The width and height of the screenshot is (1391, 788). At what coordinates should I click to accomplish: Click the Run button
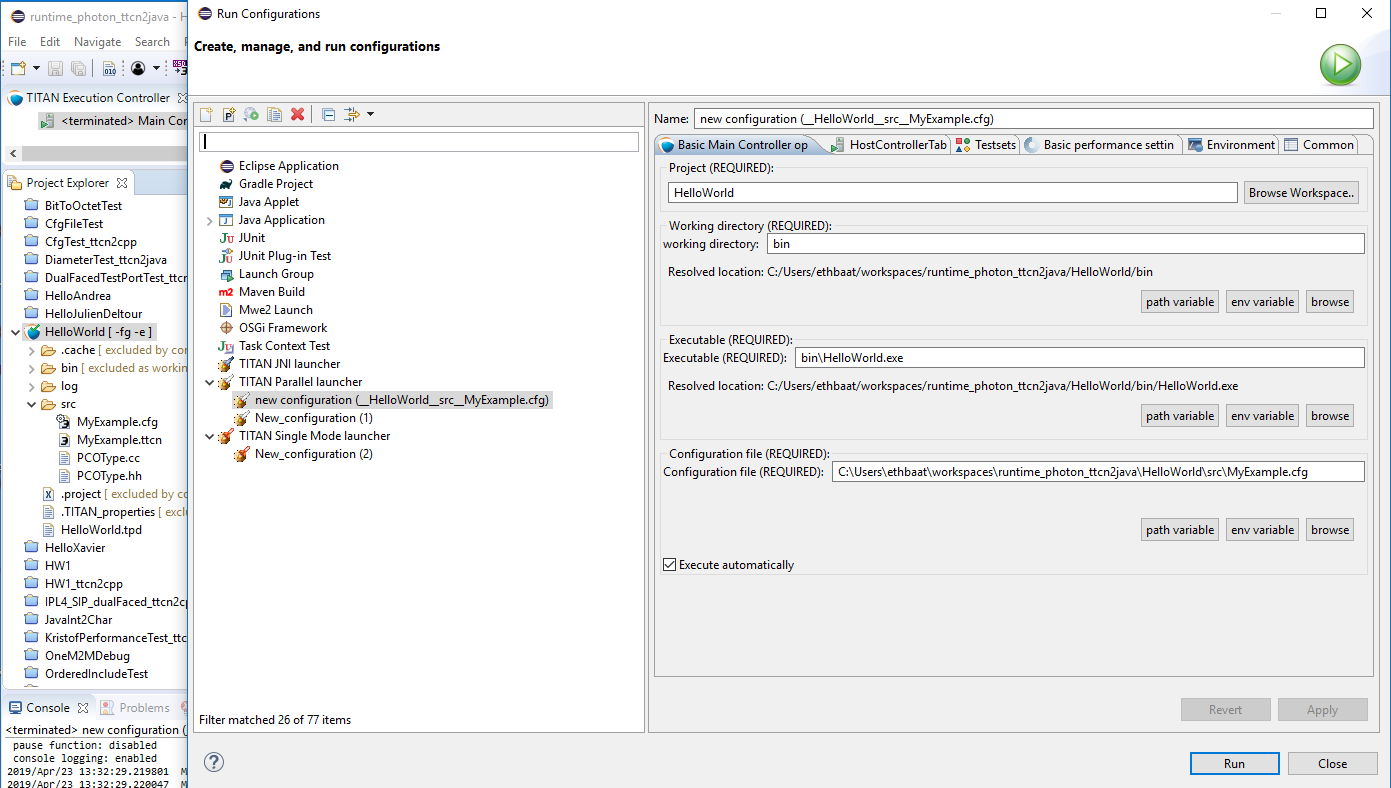[1235, 763]
